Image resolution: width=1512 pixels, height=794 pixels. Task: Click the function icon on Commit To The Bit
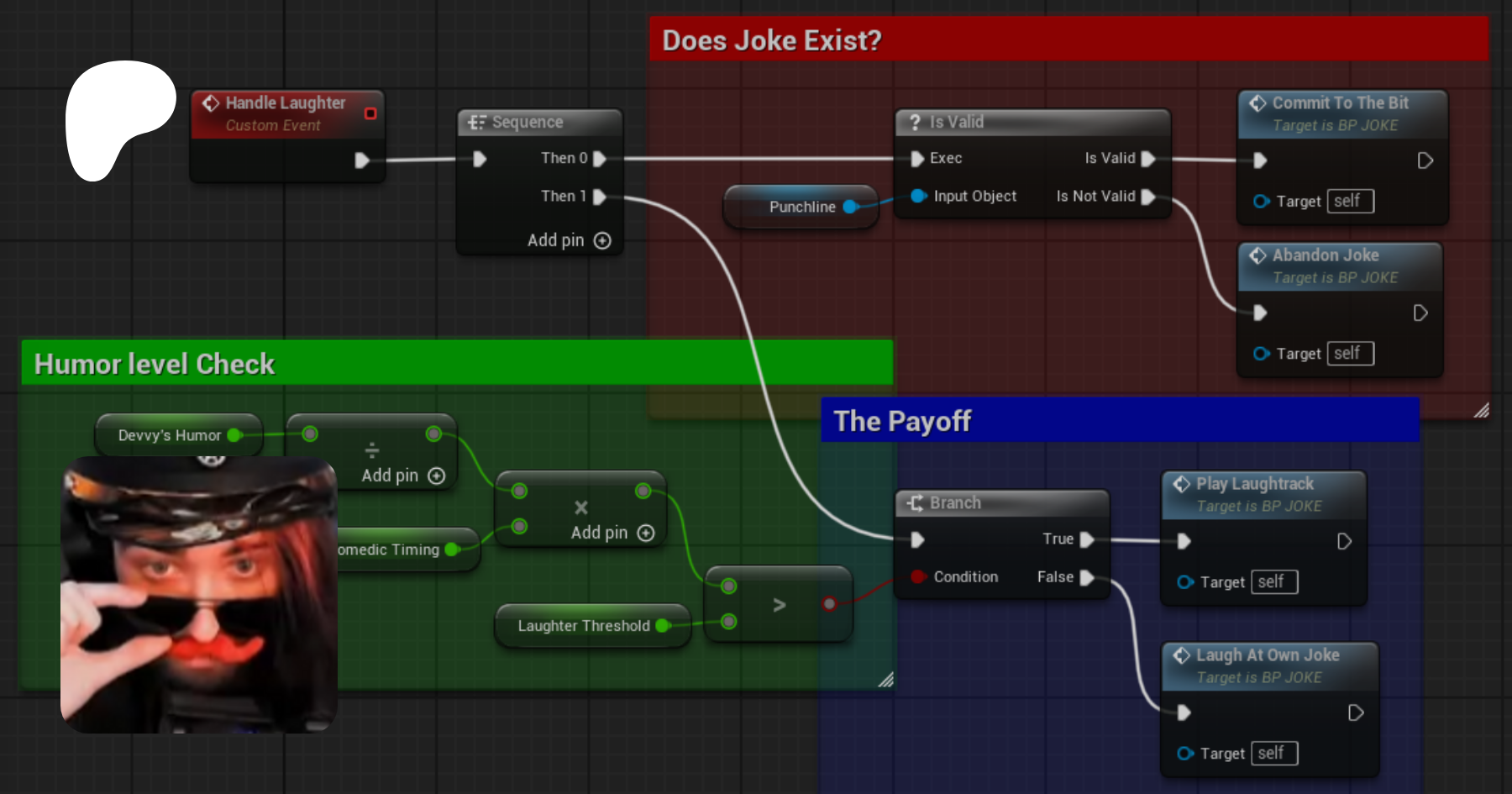pyautogui.click(x=1257, y=103)
